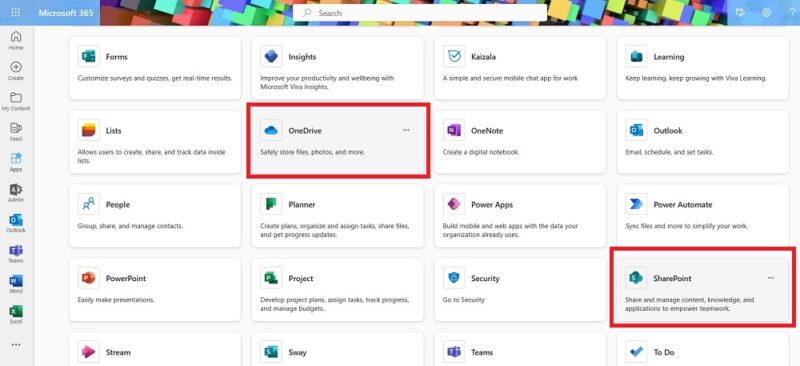Go to Home in the left sidebar
This screenshot has width=800, height=366.
click(x=16, y=41)
